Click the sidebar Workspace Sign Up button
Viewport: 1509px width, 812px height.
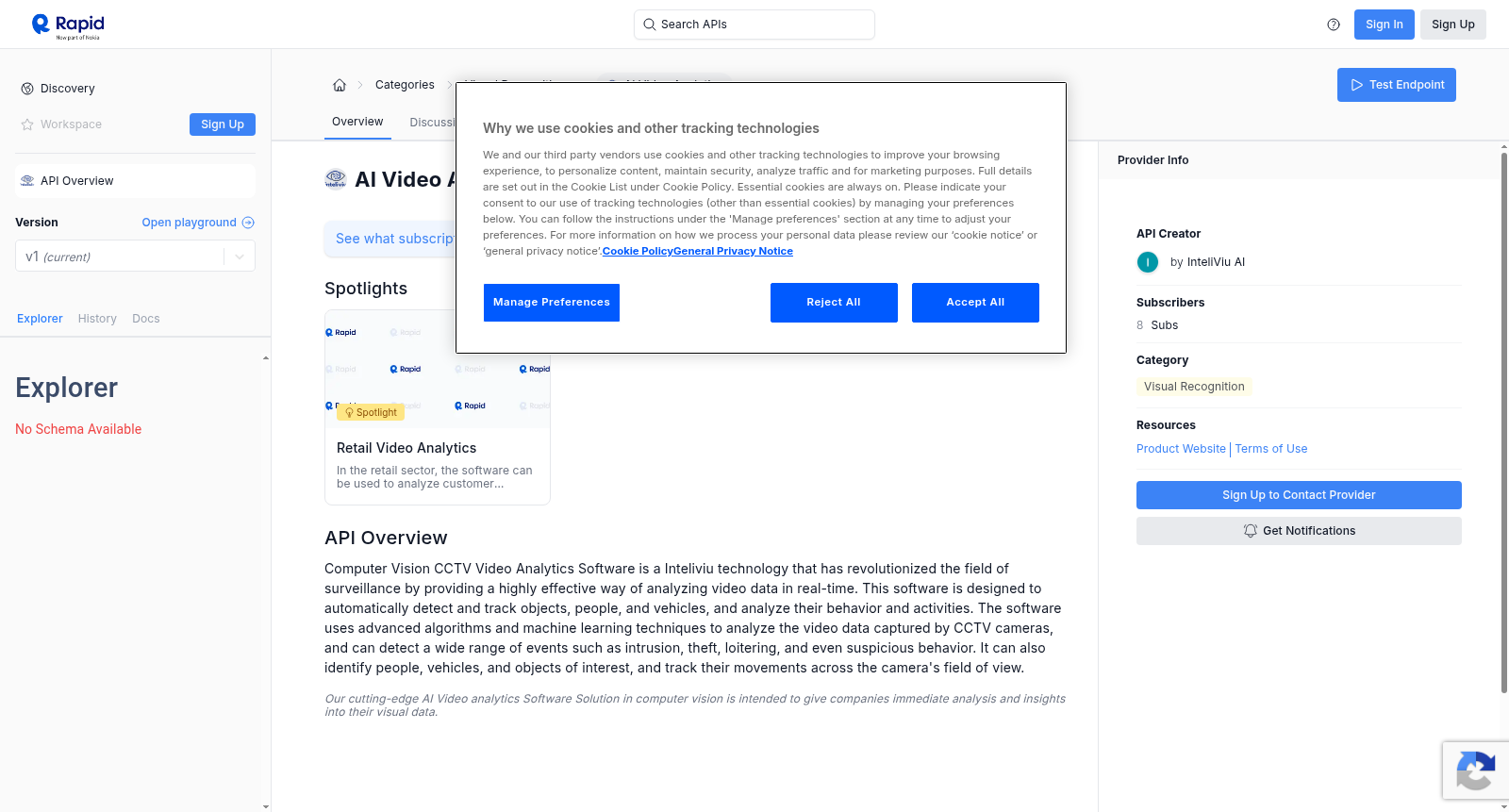click(223, 124)
